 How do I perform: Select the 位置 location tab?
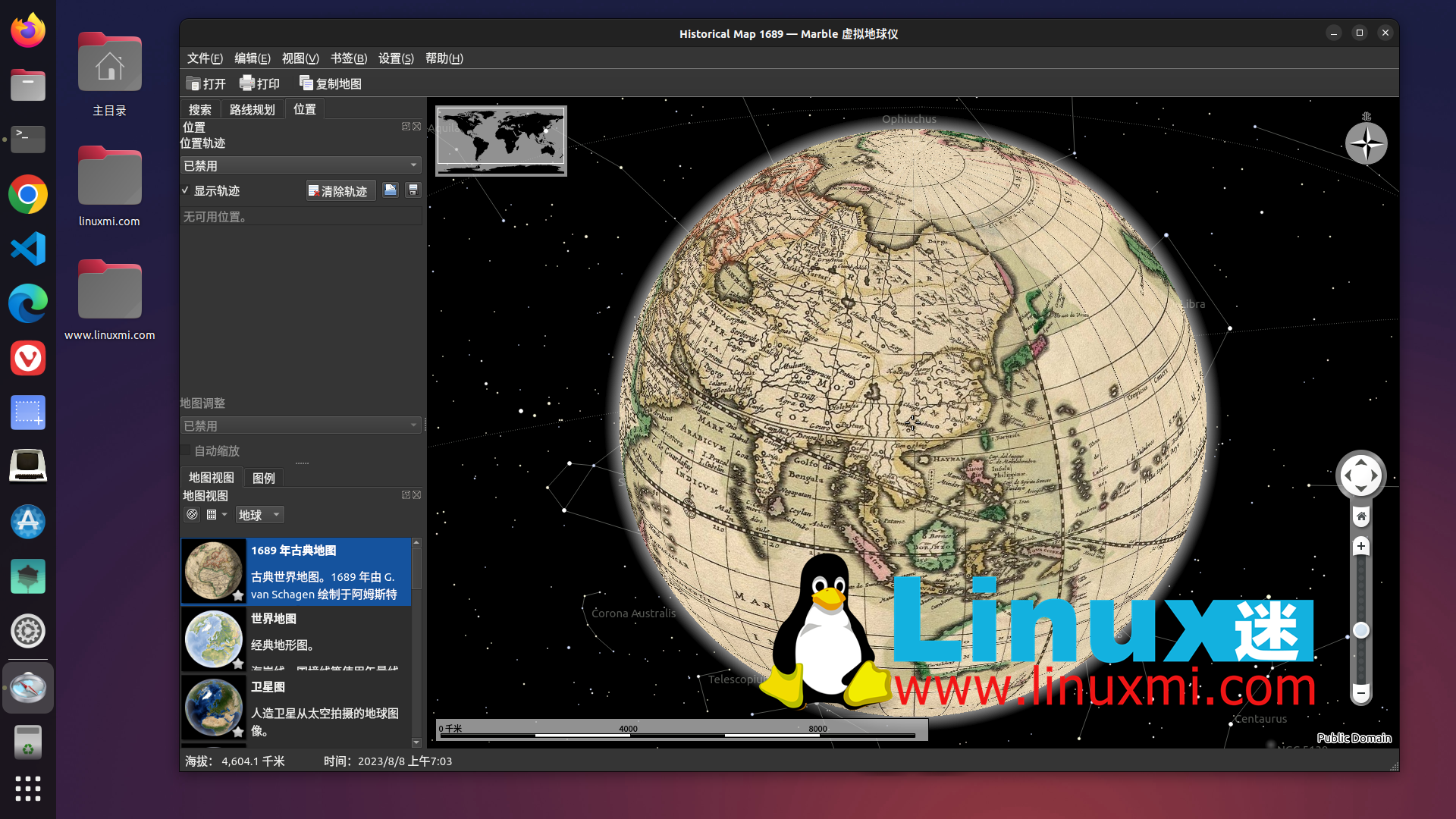tap(305, 109)
